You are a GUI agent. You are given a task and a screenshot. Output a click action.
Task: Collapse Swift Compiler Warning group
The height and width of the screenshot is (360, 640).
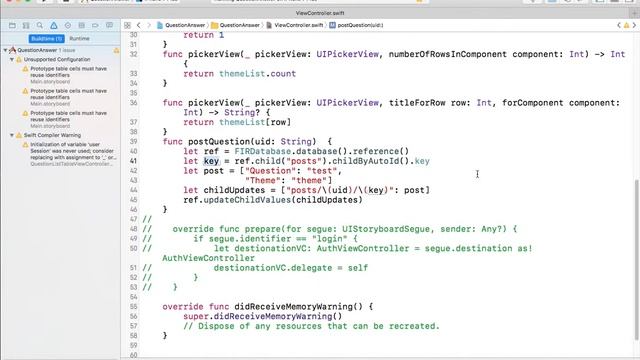[12, 135]
